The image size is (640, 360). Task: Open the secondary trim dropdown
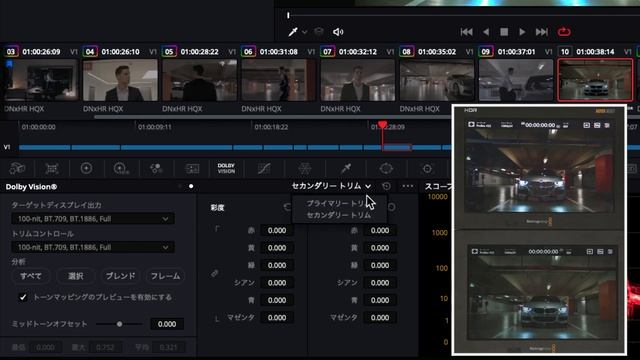pos(331,186)
